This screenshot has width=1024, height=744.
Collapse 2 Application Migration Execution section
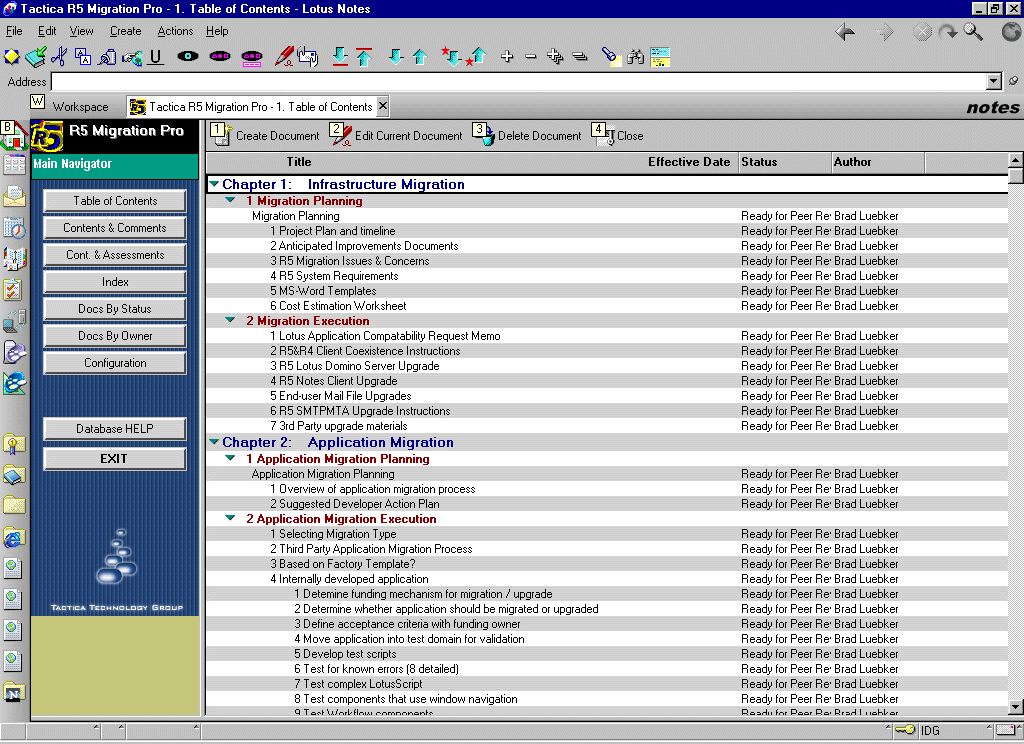(230, 518)
